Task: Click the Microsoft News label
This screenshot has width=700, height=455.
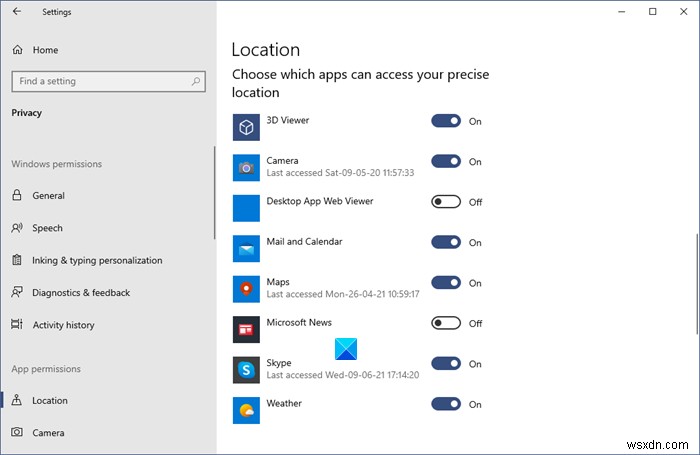Action: (x=299, y=322)
